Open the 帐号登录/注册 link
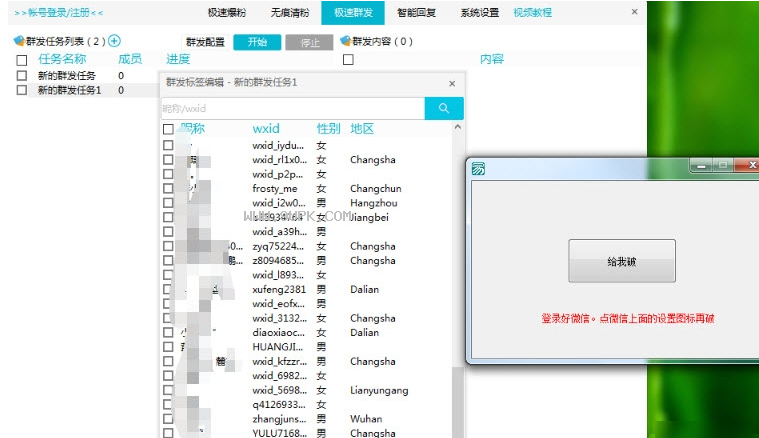This screenshot has height=438, width=759. (59, 13)
